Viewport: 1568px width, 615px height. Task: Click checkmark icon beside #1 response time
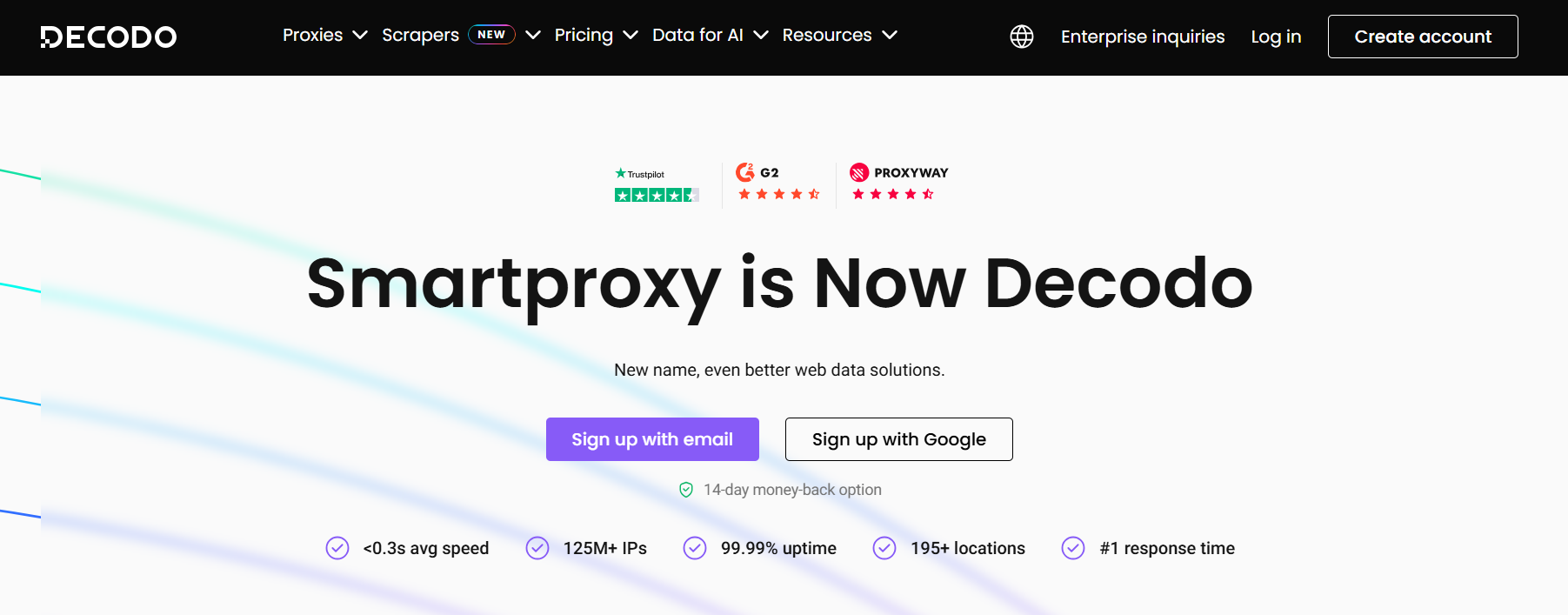pos(1073,548)
